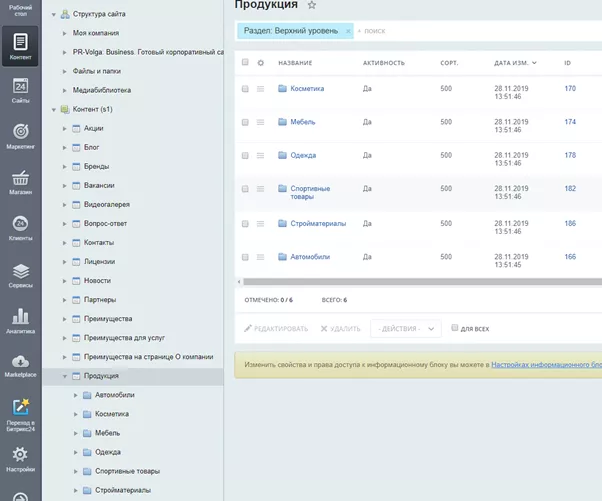Image resolution: width=602 pixels, height=501 pixels.
Task: Select Преимущества для услуг tree item
Action: pyautogui.click(x=124, y=338)
